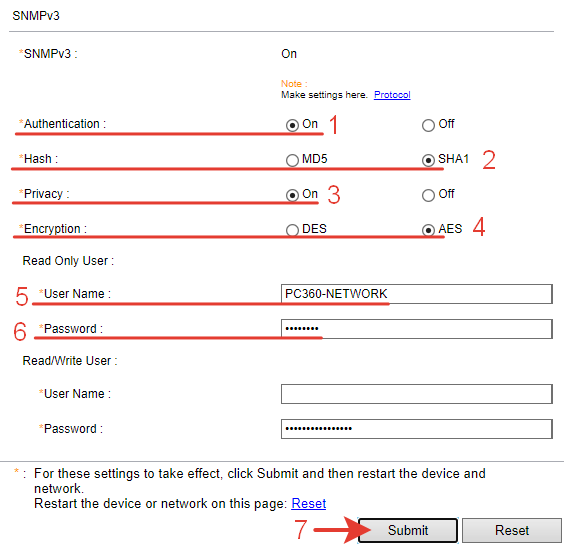Select MD5 as the Hash algorithm
569x550 pixels.
click(x=292, y=160)
